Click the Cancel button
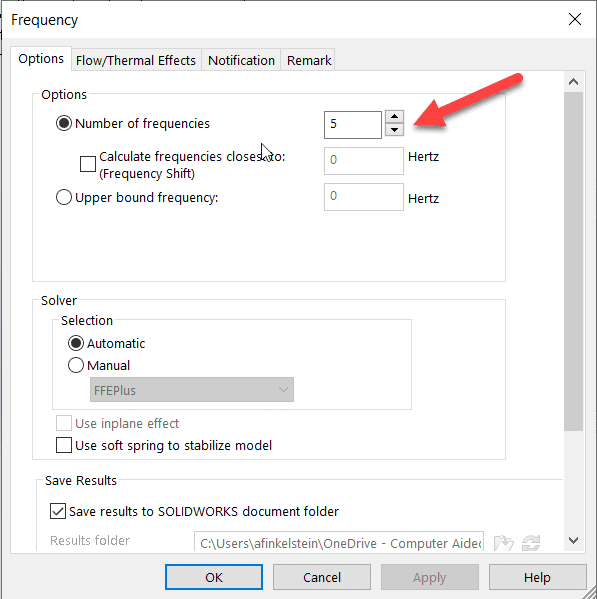 (322, 577)
